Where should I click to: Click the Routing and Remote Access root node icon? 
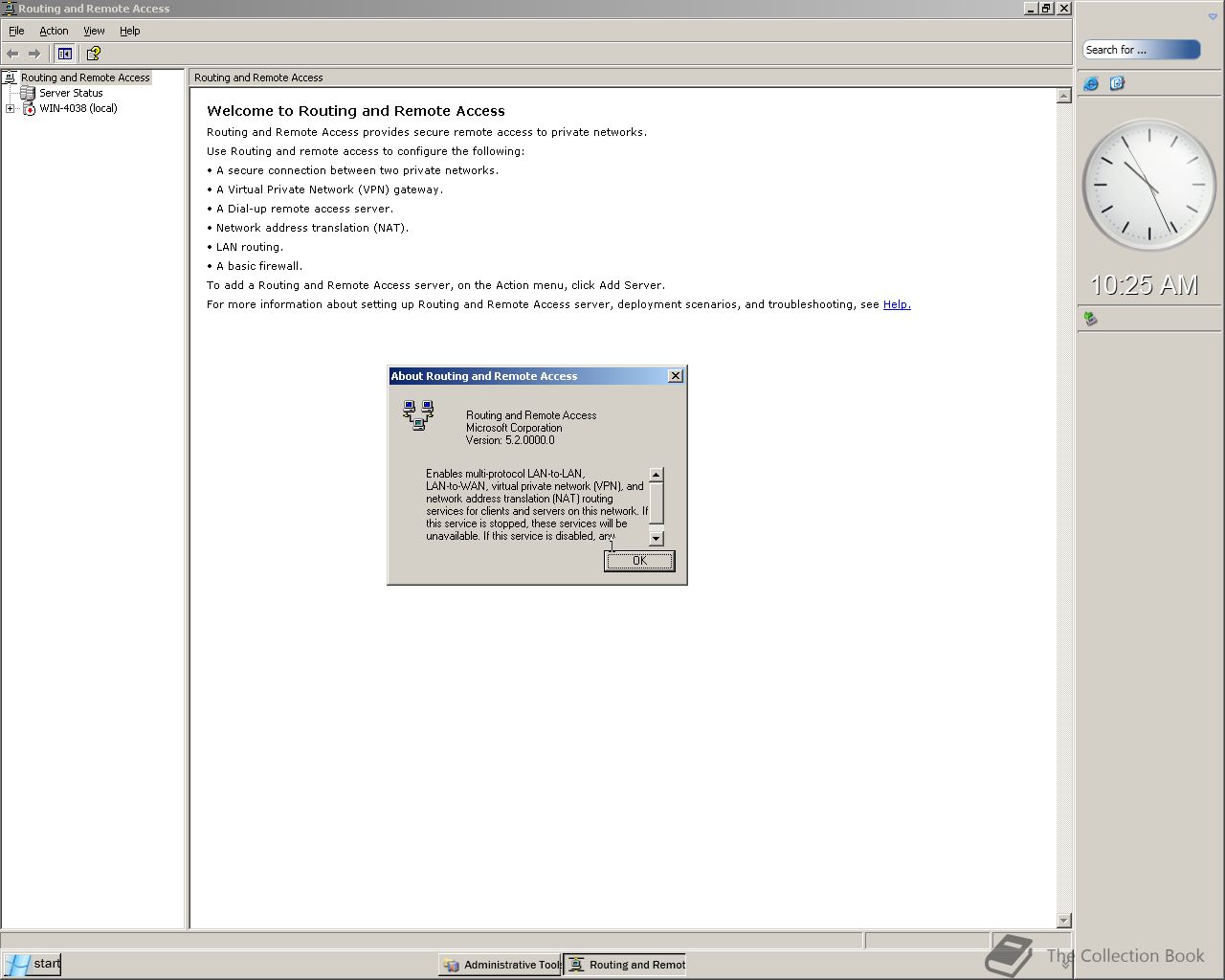click(11, 78)
